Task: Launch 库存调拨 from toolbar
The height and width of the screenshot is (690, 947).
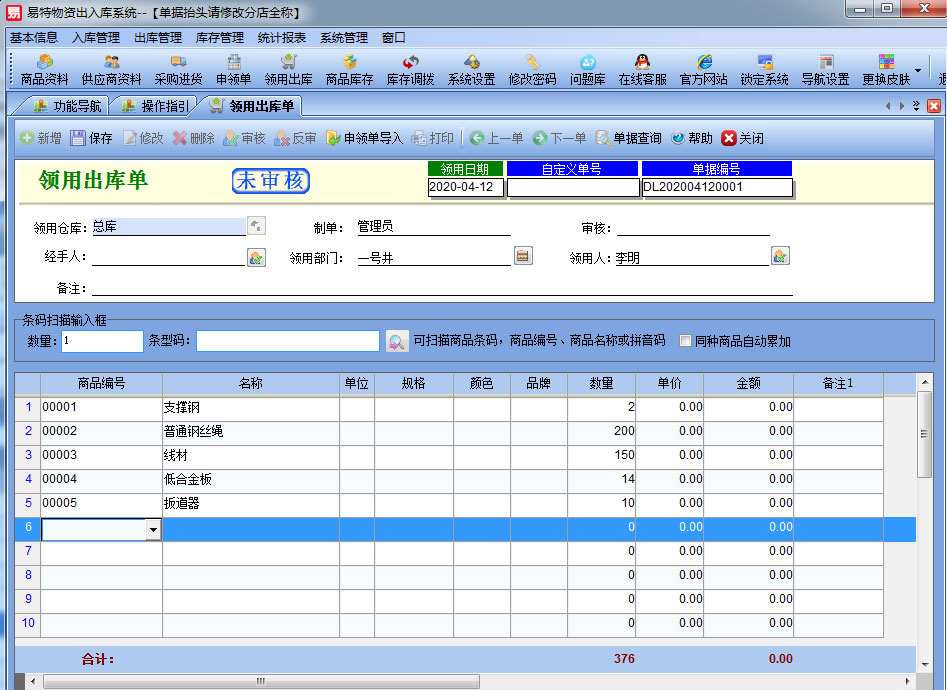Action: tap(410, 69)
